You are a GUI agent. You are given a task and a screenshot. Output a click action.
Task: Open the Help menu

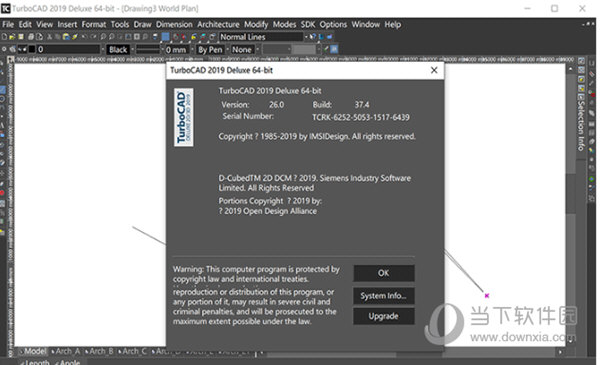click(x=393, y=24)
